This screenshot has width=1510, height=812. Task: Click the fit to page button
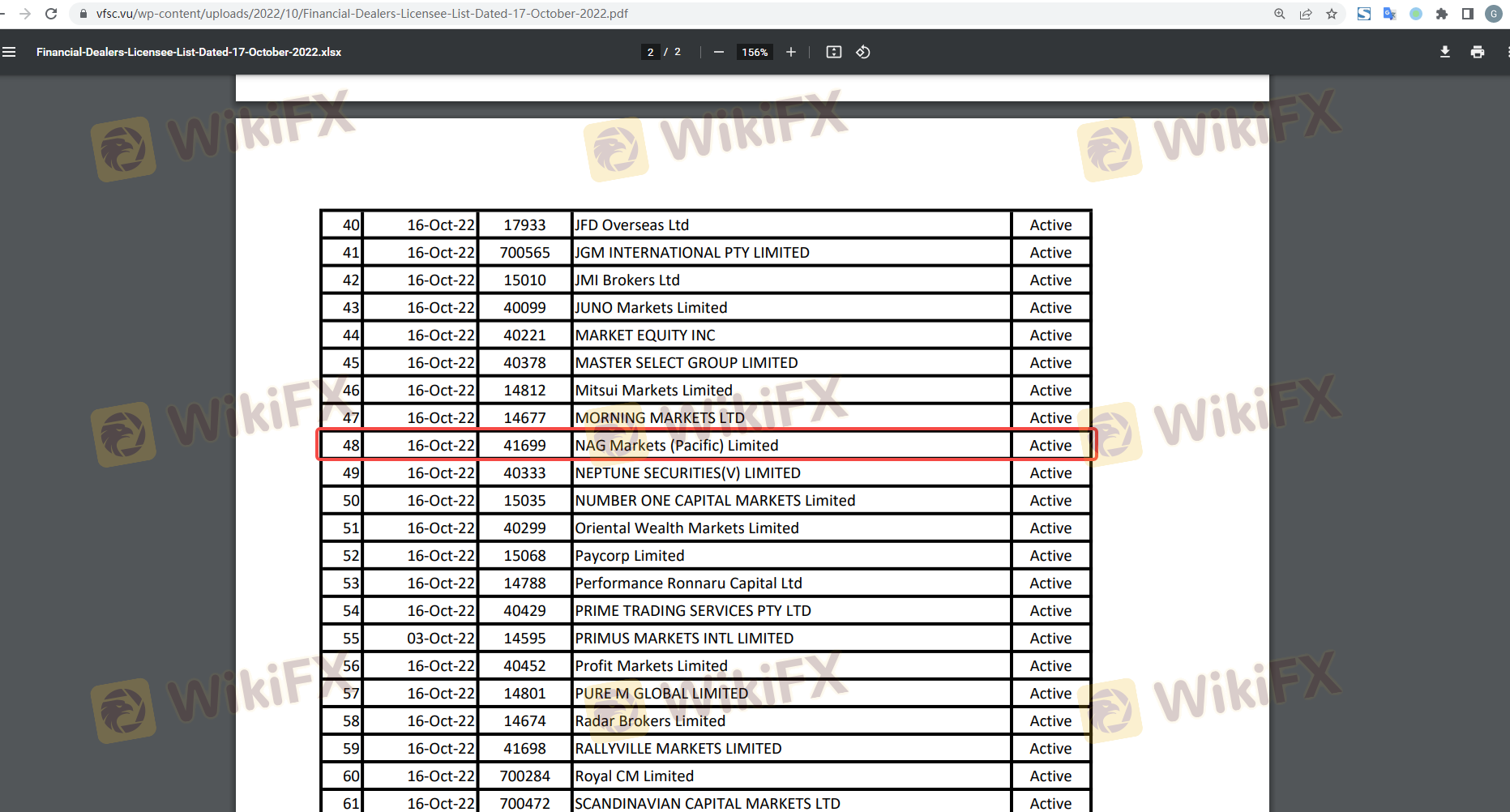(833, 52)
